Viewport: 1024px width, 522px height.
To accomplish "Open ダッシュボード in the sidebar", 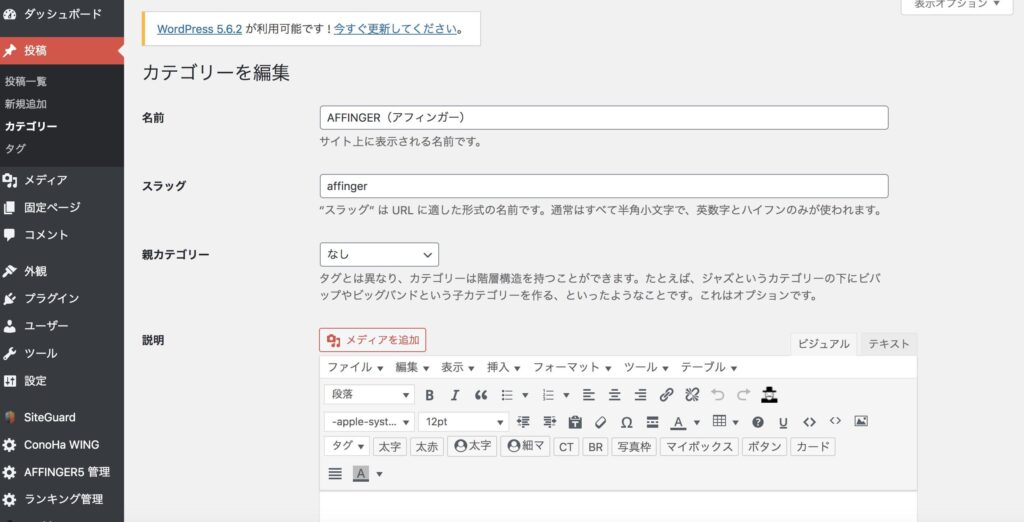I will 62,14.
